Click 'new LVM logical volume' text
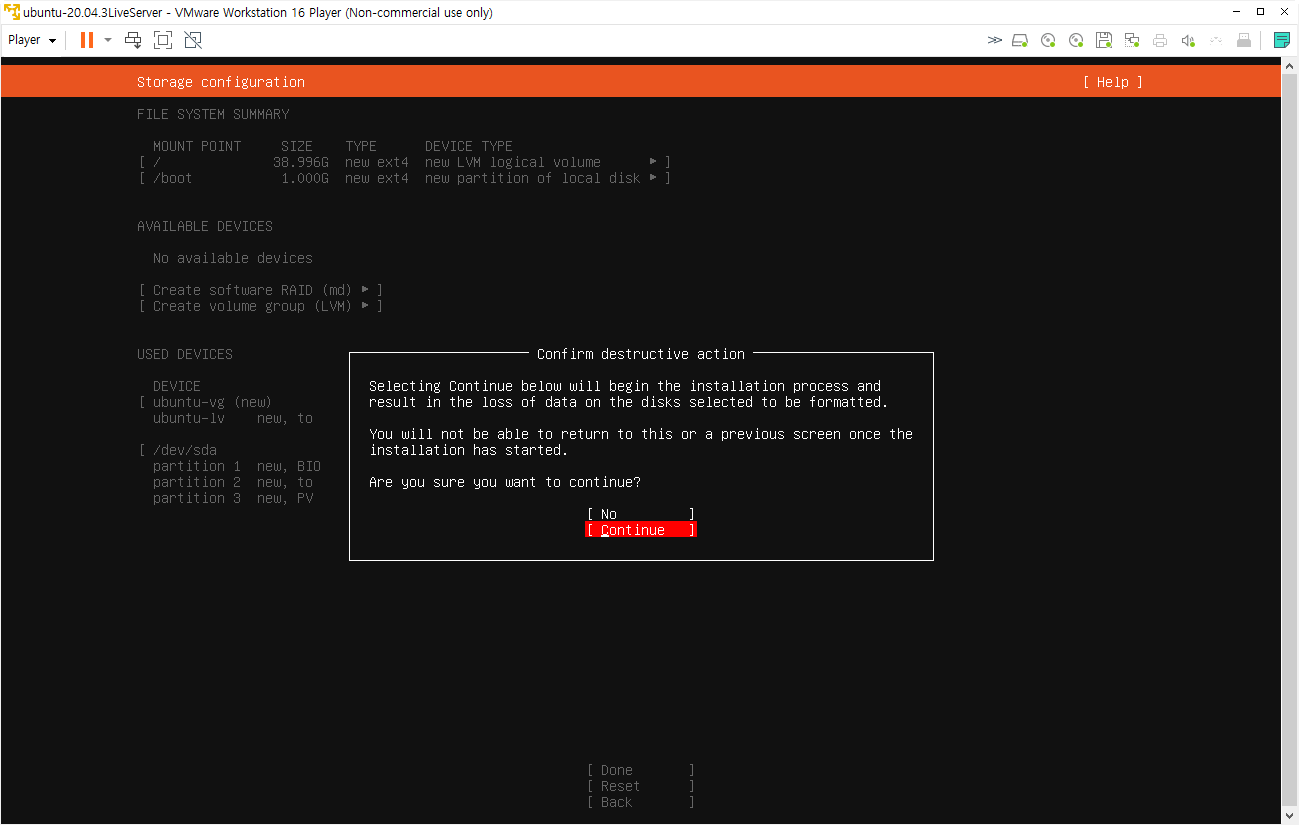The image size is (1299, 825). pos(513,162)
